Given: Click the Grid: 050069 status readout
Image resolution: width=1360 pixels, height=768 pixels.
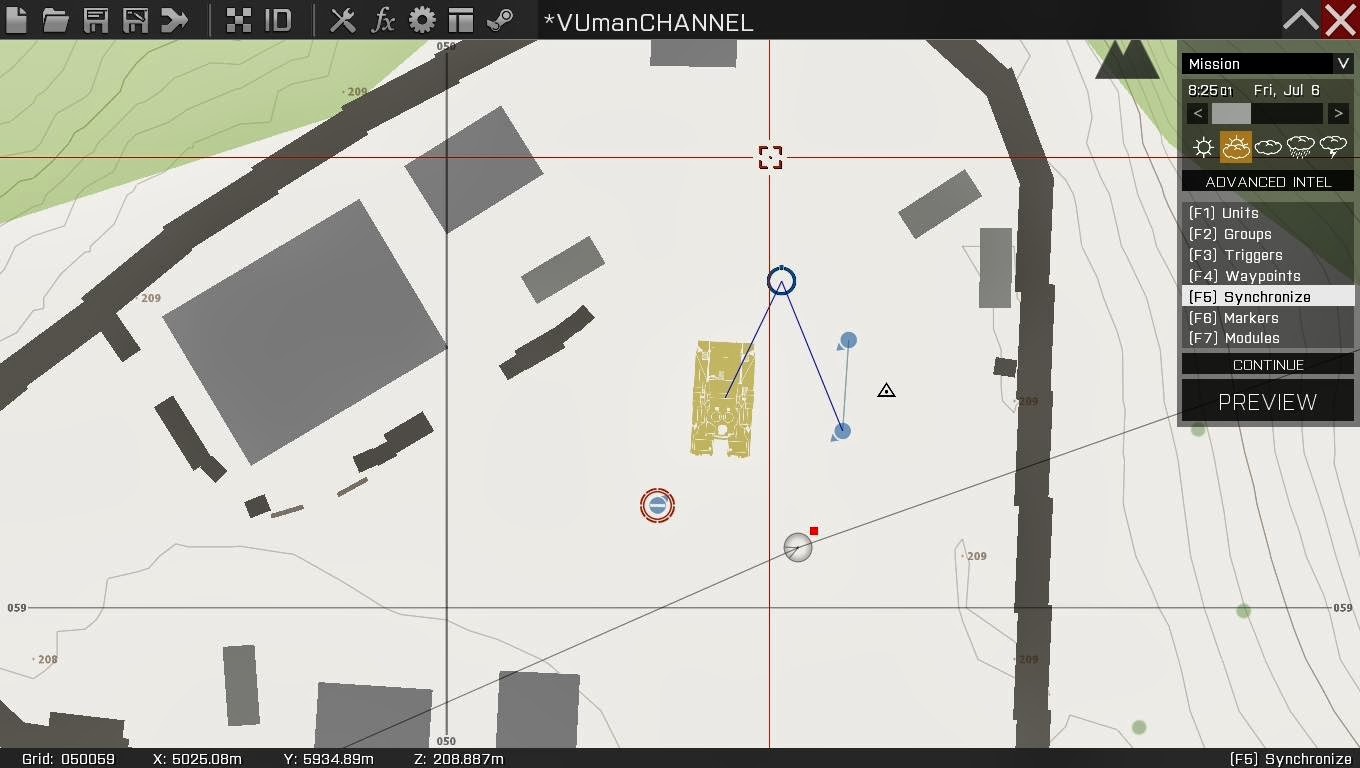Looking at the screenshot, I should click(x=68, y=759).
